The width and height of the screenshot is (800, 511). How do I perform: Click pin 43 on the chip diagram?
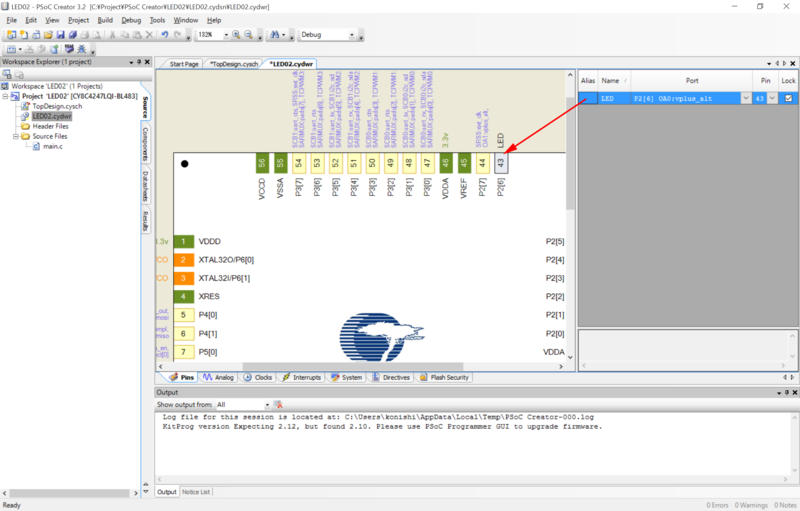click(501, 163)
